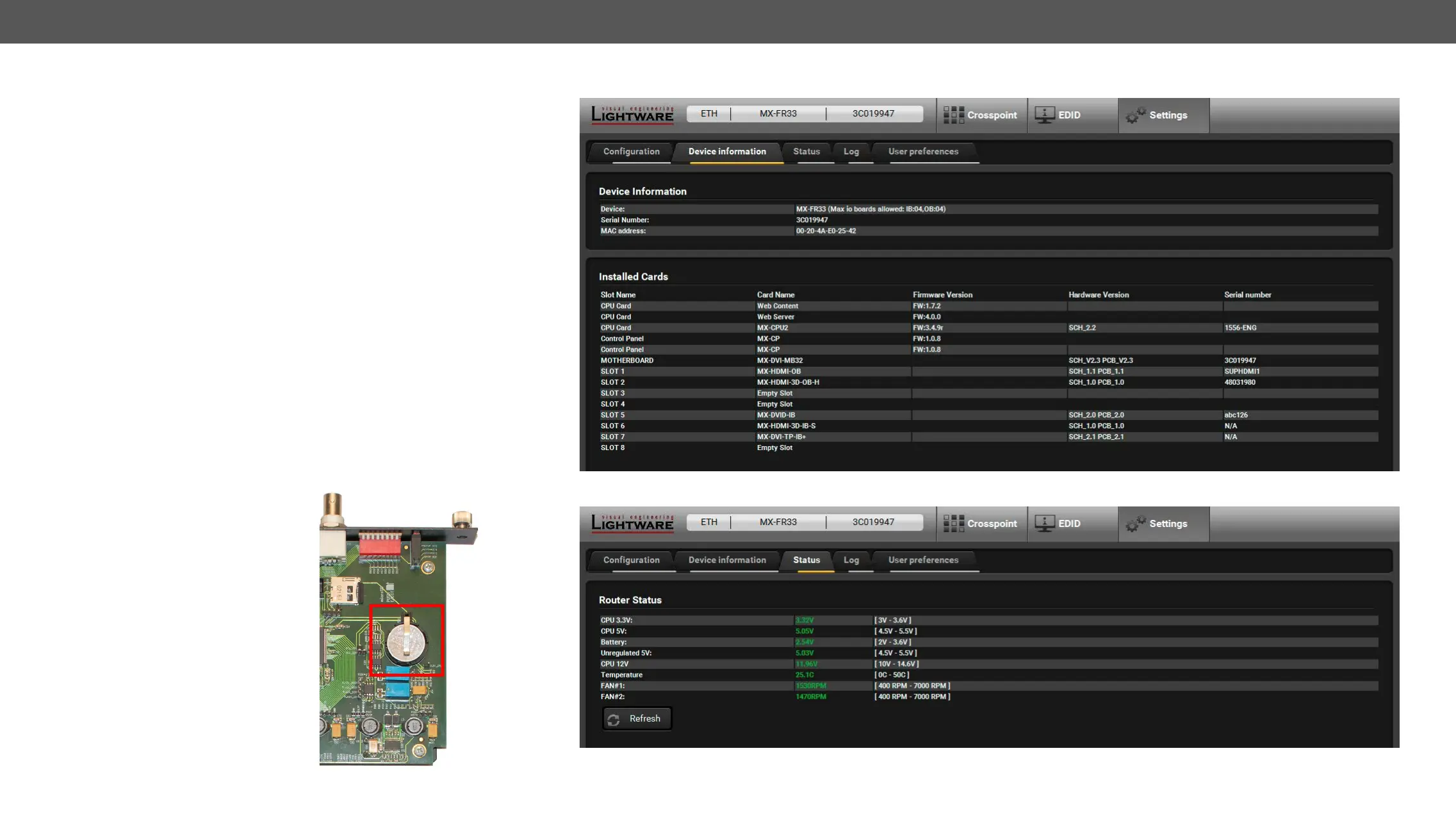Screen dimensions: 1456x817
Task: Click the Lightware logo above Router Status window
Action: pos(632,523)
